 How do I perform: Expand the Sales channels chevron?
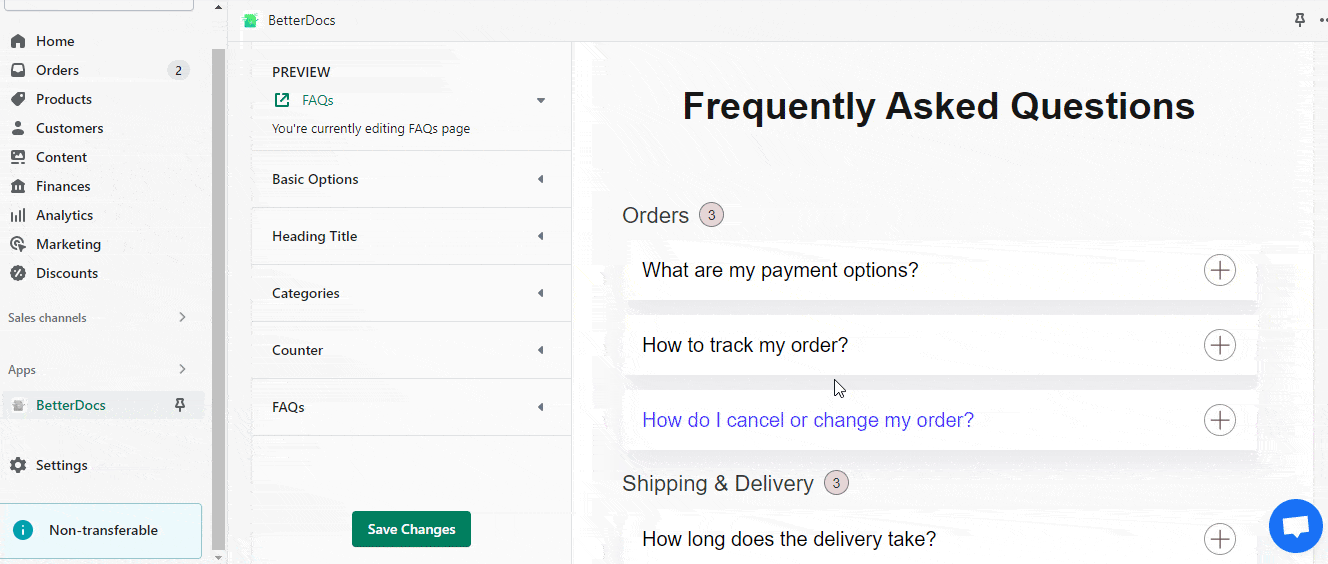click(x=182, y=317)
